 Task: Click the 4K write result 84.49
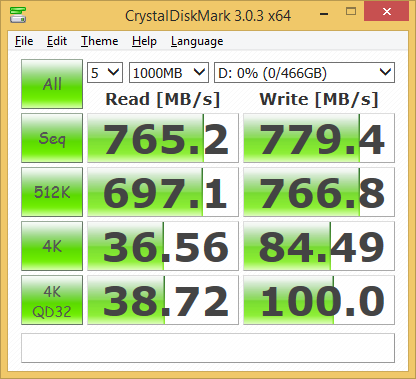[x=319, y=246]
